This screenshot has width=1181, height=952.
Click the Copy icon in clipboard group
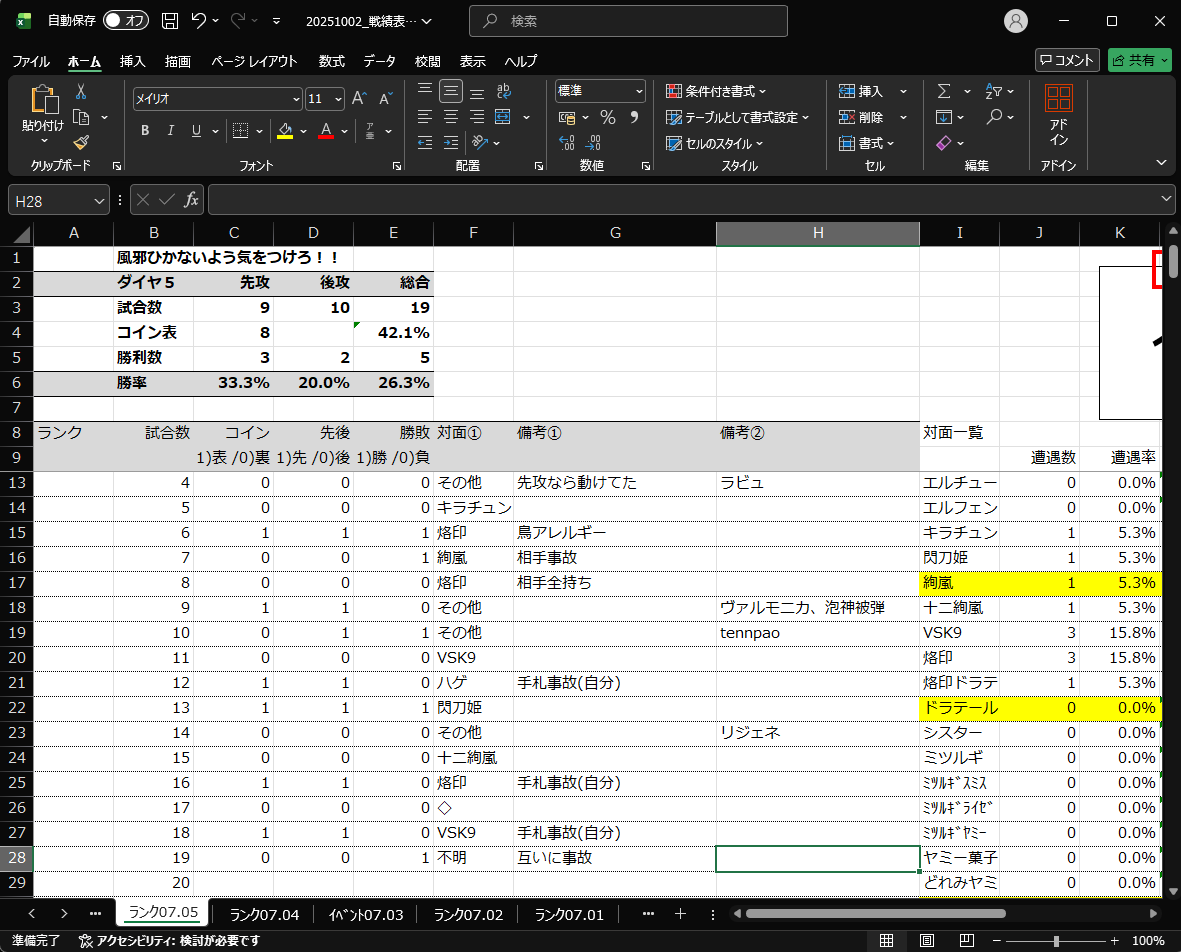click(x=81, y=117)
